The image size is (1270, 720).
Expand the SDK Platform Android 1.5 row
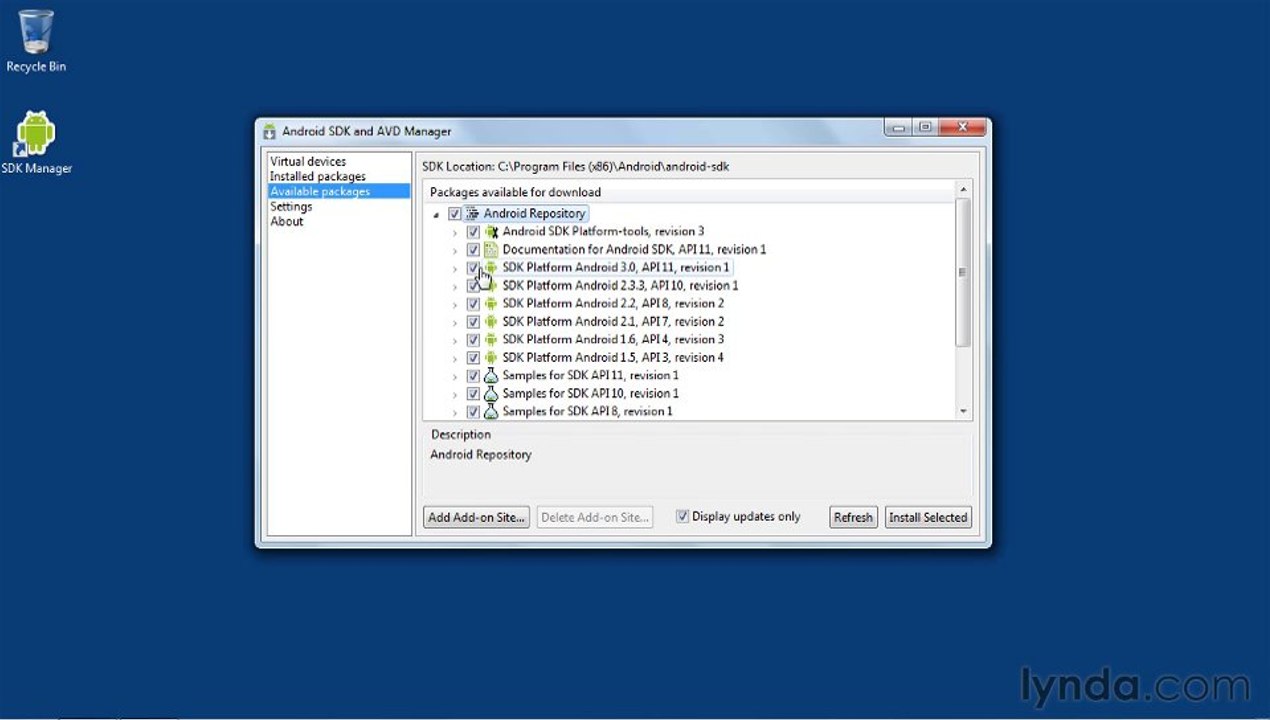click(x=455, y=359)
